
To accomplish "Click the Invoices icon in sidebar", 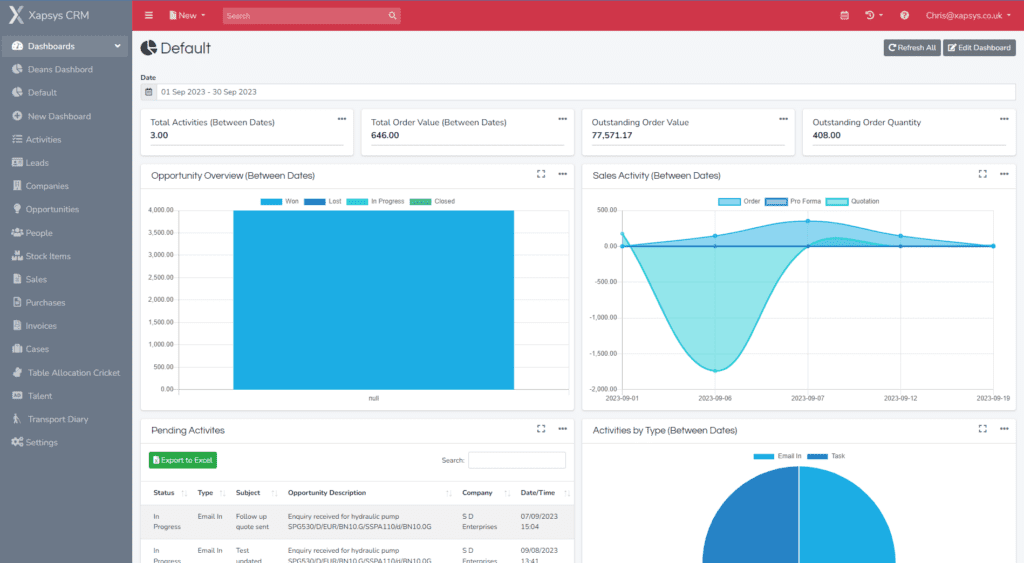I will coord(17,325).
